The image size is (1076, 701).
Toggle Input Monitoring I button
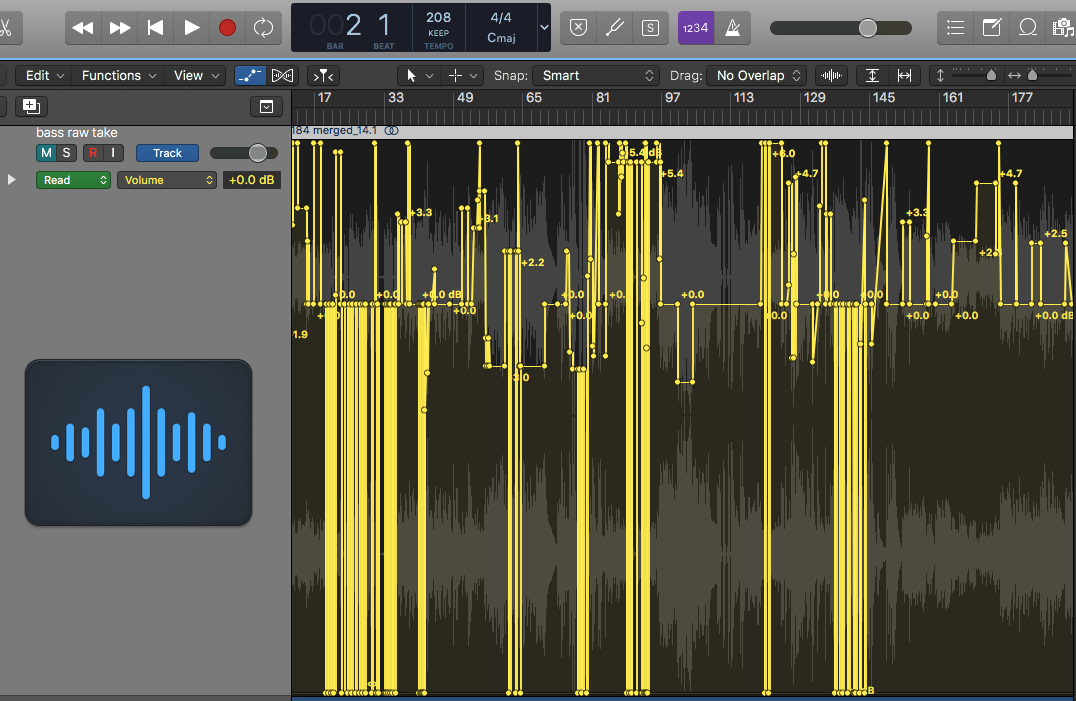click(113, 153)
